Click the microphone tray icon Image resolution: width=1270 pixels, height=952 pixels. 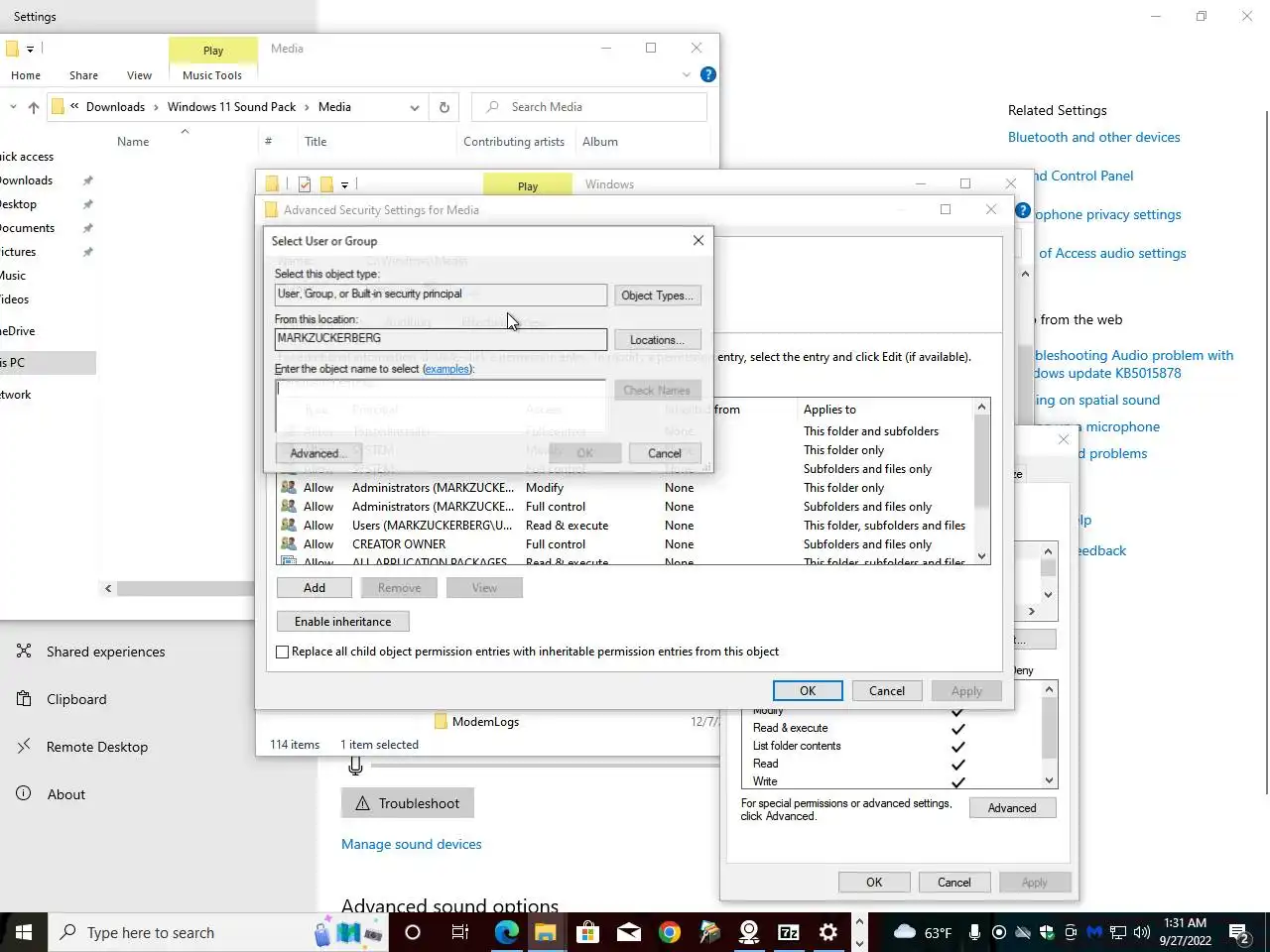[975, 932]
